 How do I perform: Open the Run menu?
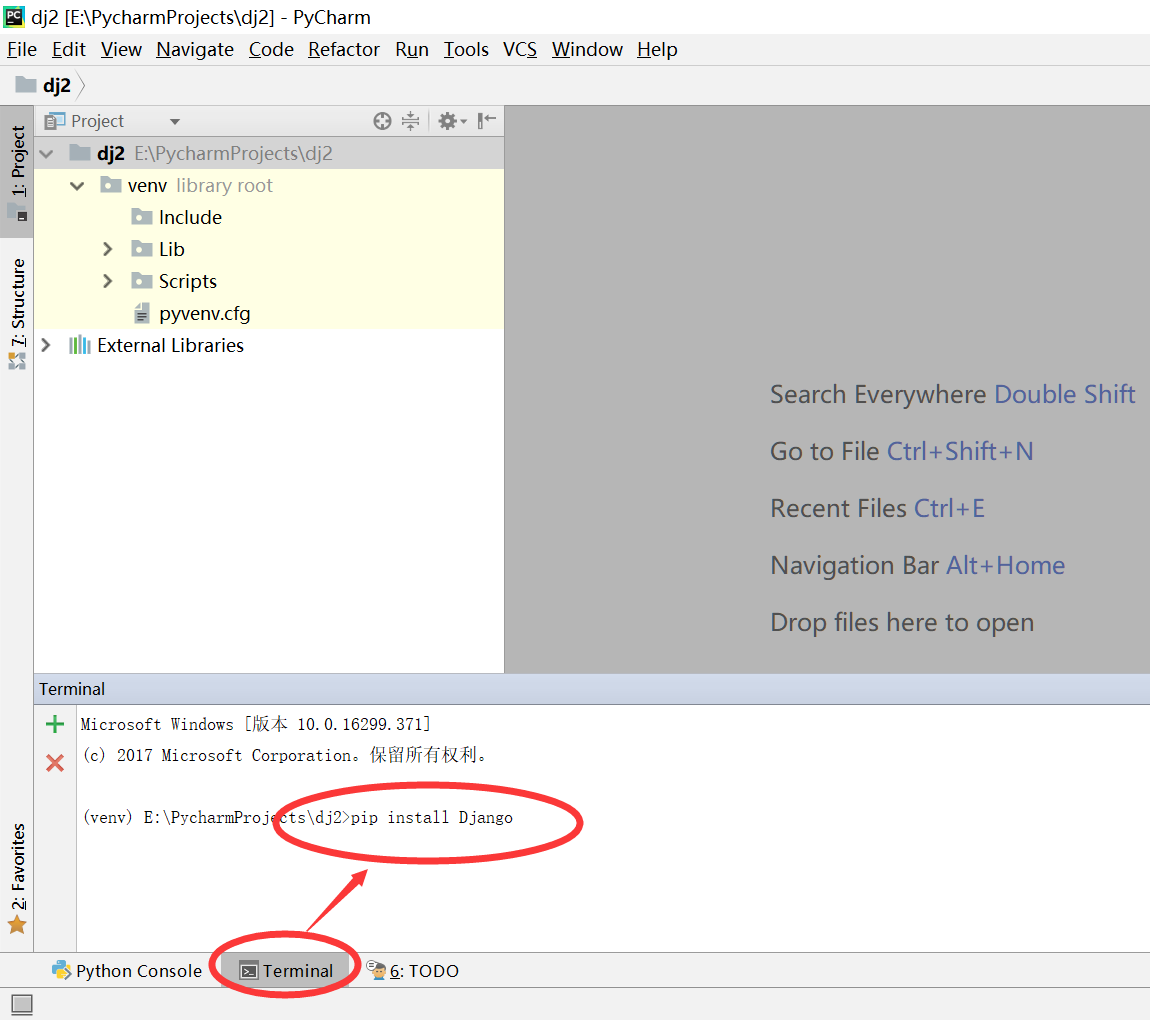coord(412,50)
